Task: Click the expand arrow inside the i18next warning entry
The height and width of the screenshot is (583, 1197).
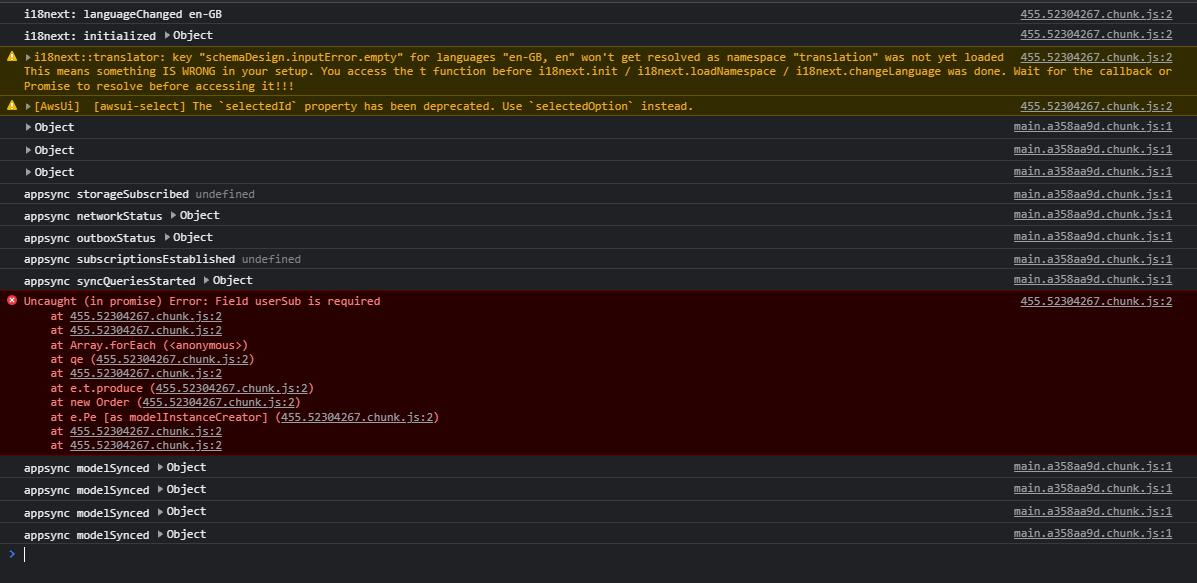Action: (28, 57)
